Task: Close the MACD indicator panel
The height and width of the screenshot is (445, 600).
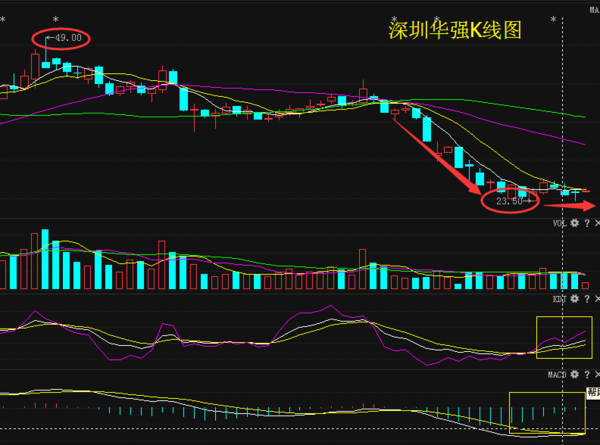Action: 597,375
